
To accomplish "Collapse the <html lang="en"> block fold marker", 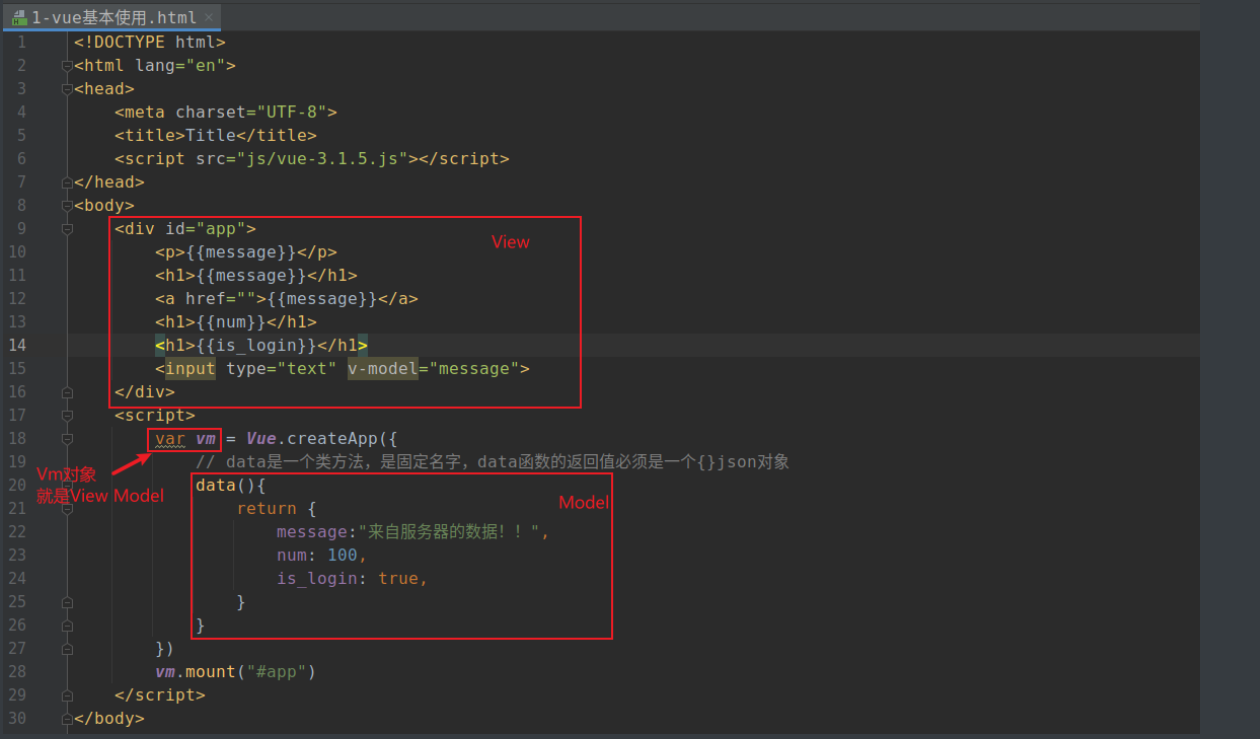I will tap(67, 66).
